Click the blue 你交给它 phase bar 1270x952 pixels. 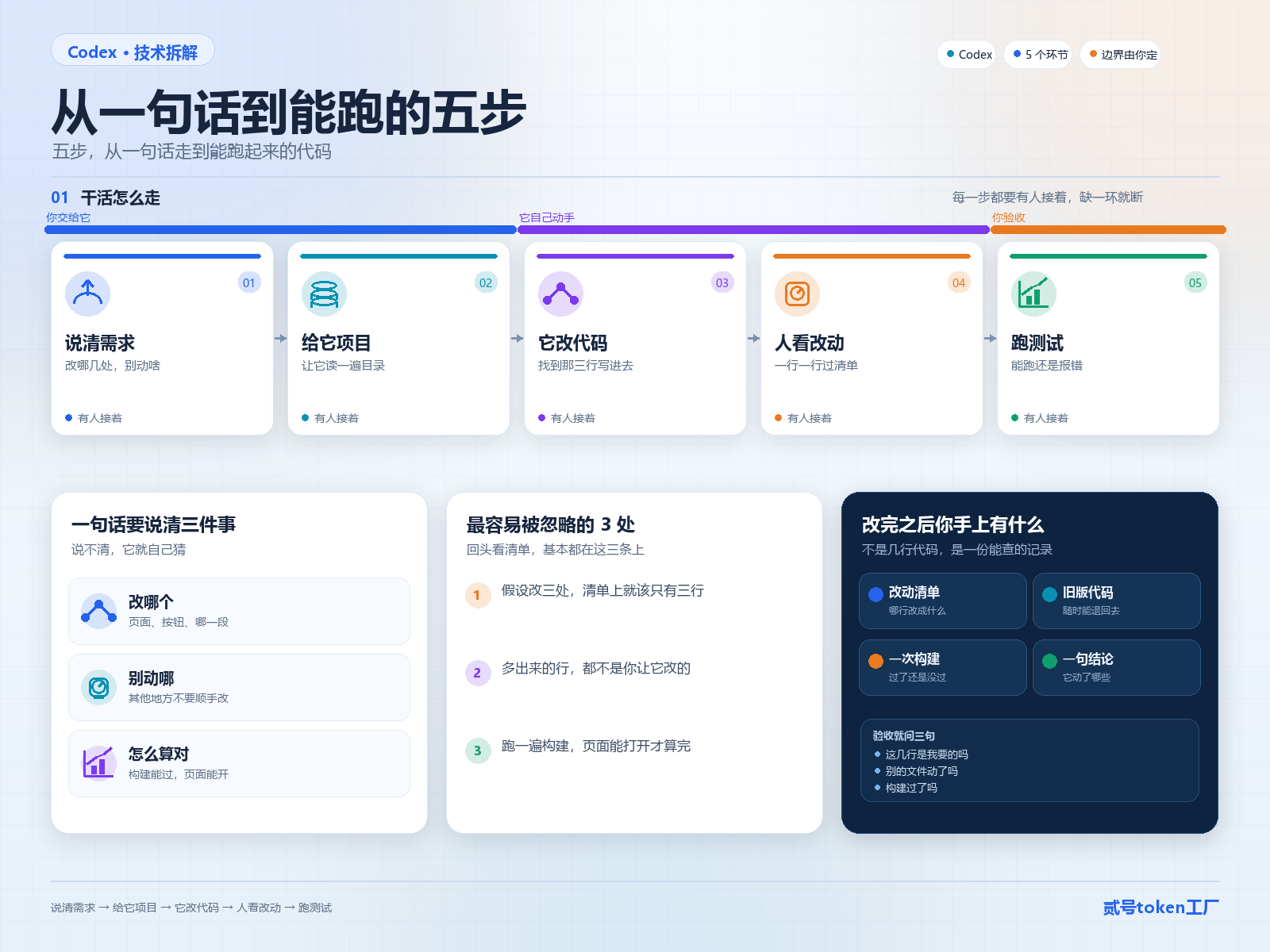(x=281, y=230)
